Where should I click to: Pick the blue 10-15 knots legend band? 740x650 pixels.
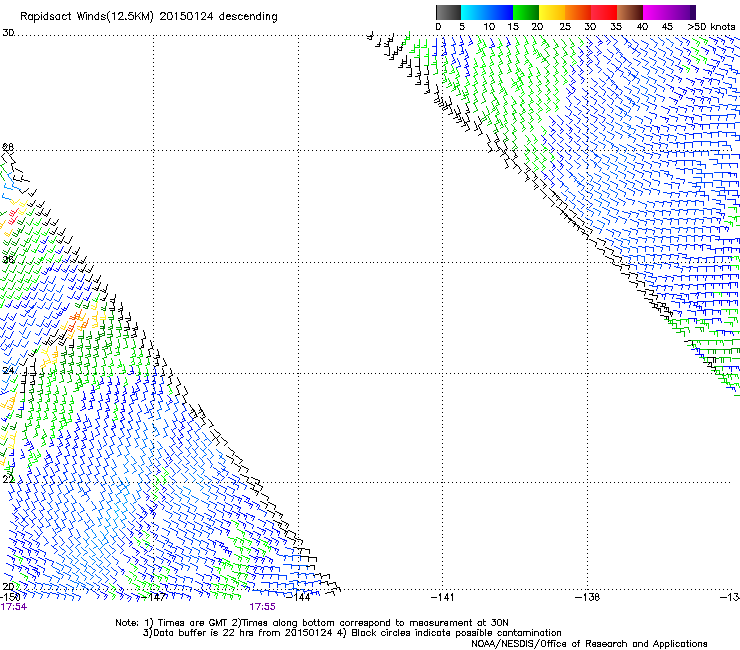(500, 12)
